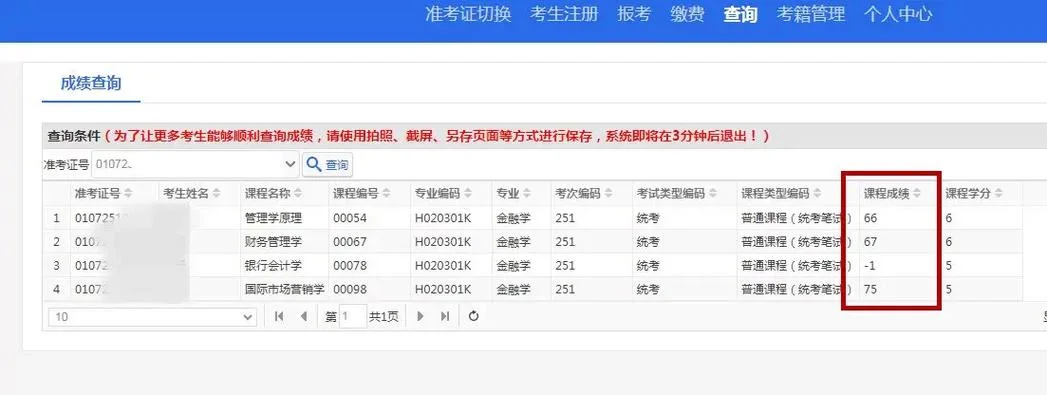
Task: Click the 共1页 page count text
Action: pos(384,317)
